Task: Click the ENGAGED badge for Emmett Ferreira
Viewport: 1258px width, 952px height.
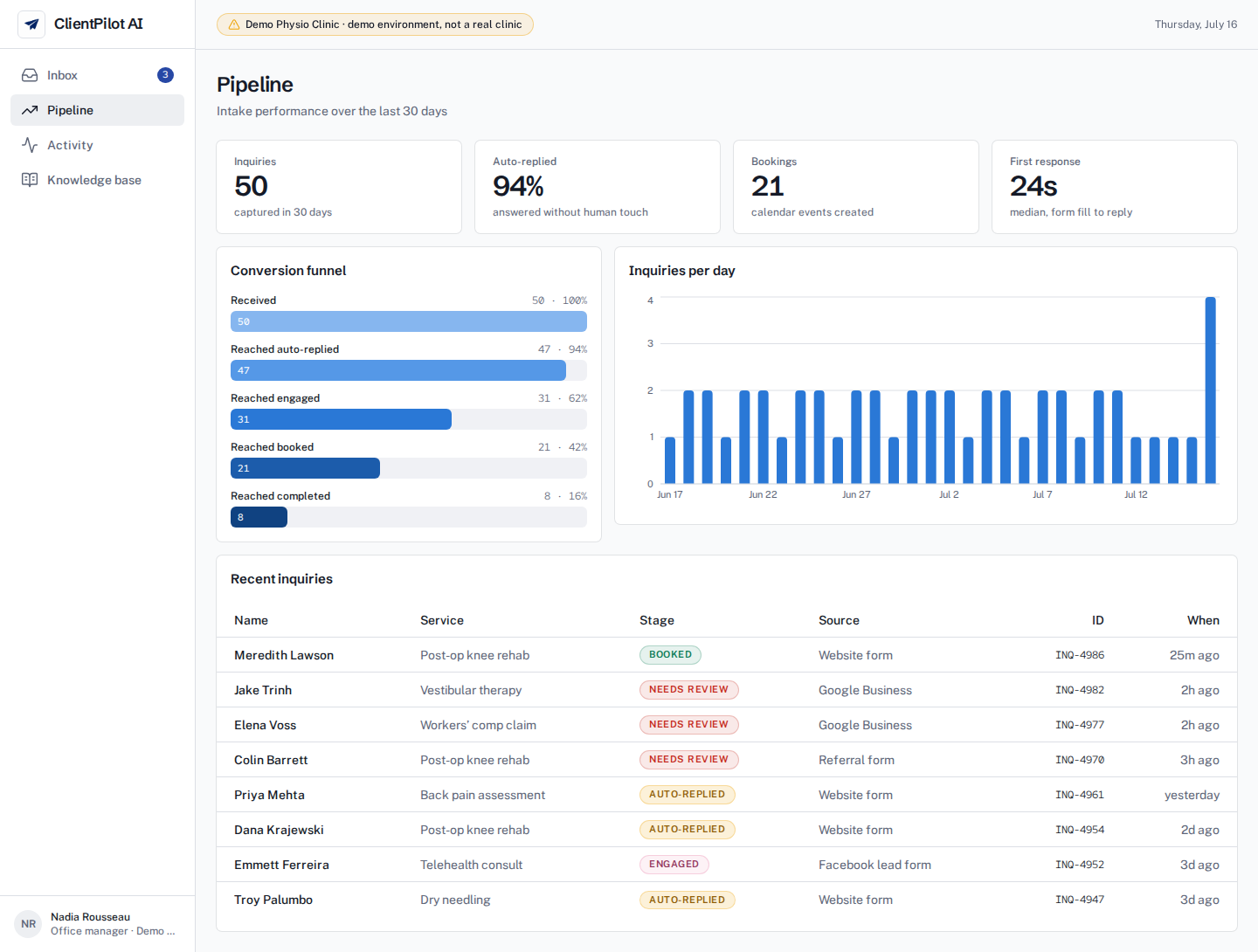Action: 674,865
